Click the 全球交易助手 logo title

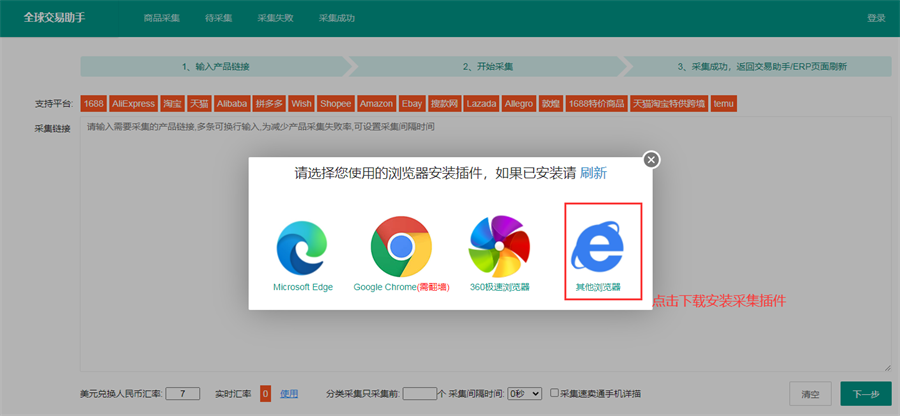(x=55, y=18)
